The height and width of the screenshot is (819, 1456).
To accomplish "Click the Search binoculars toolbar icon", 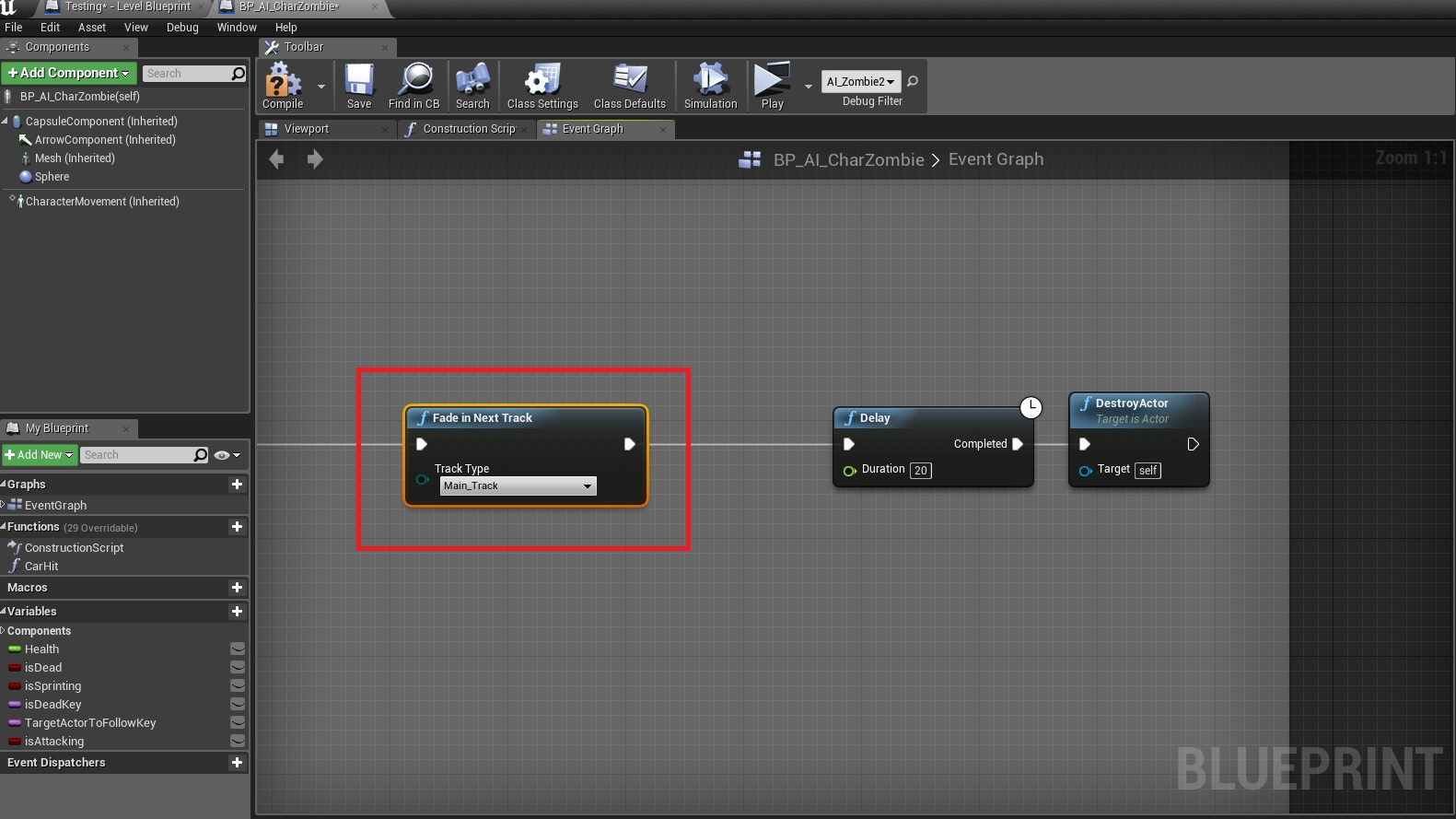I will point(472,82).
